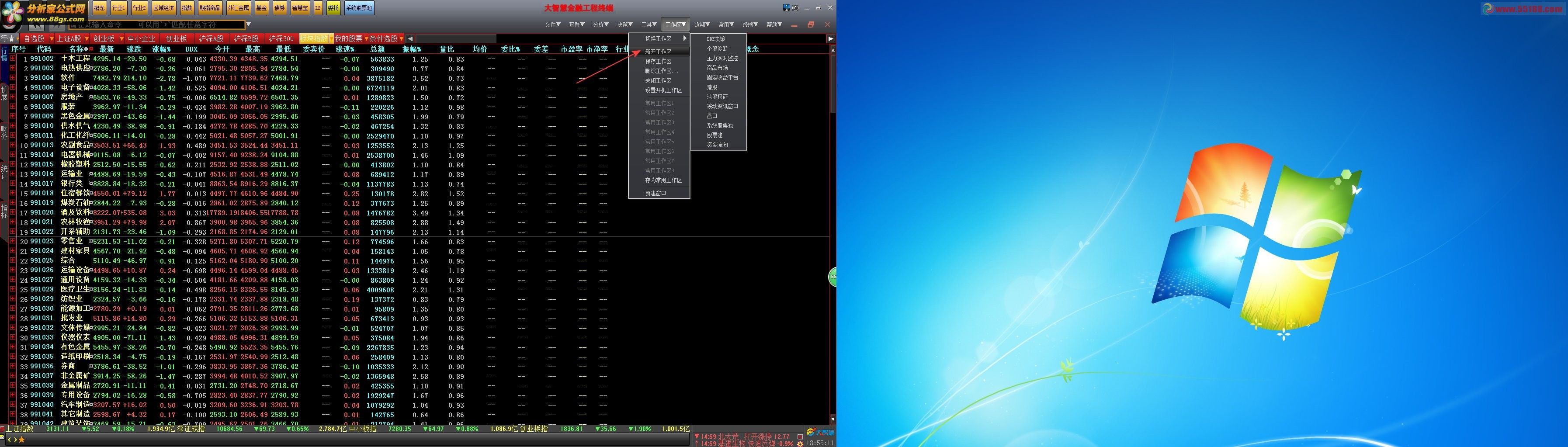Click the red restore icon of inner window

coord(811,25)
